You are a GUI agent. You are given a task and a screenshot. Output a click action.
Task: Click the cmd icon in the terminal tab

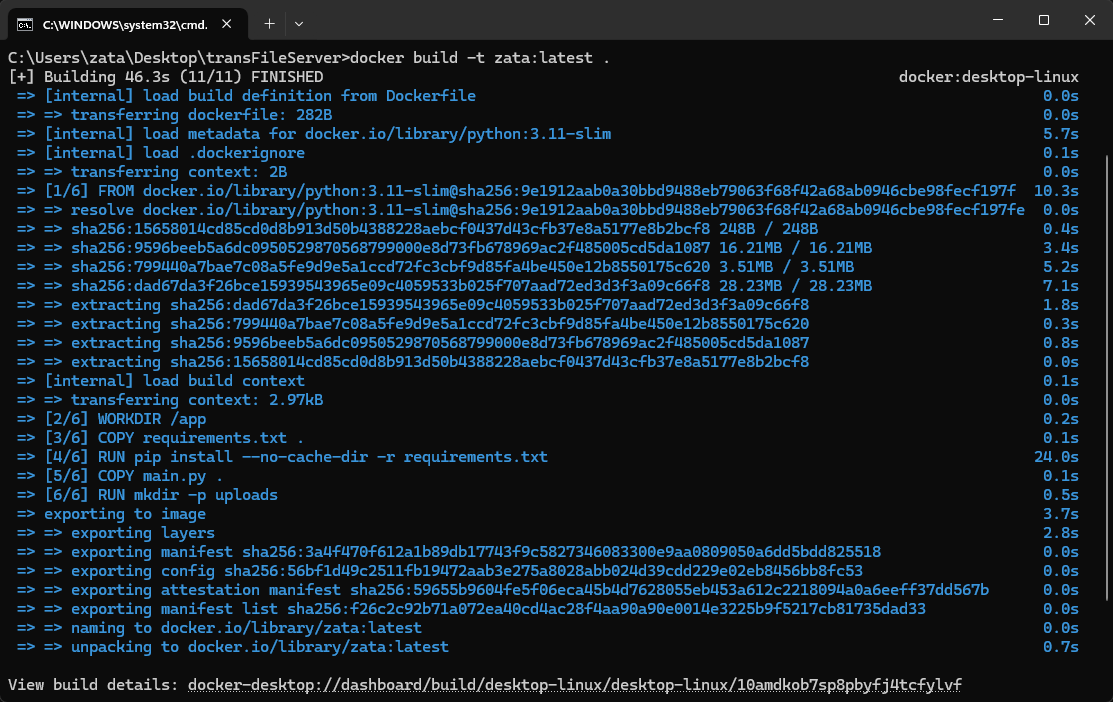coord(25,25)
